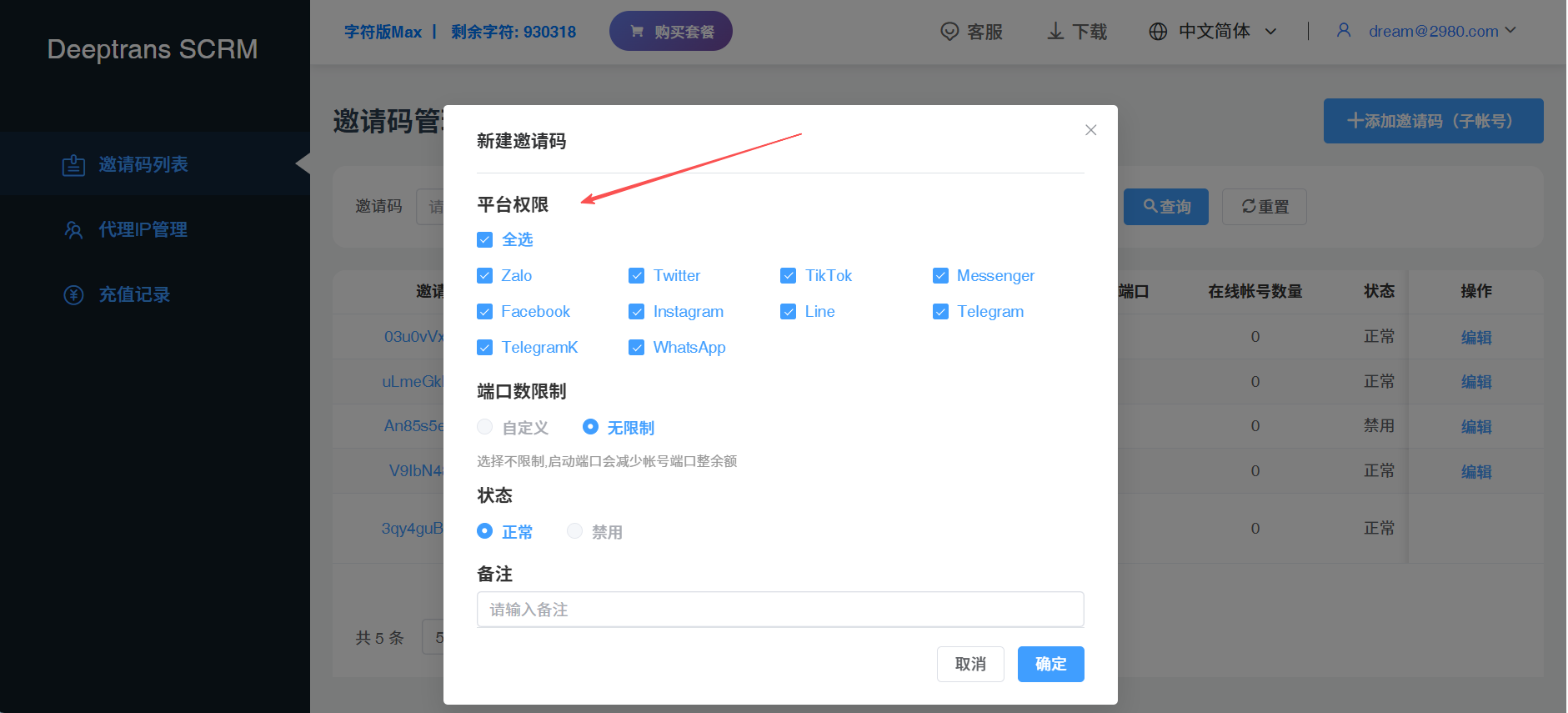Click the 查询 search button

click(x=1166, y=207)
